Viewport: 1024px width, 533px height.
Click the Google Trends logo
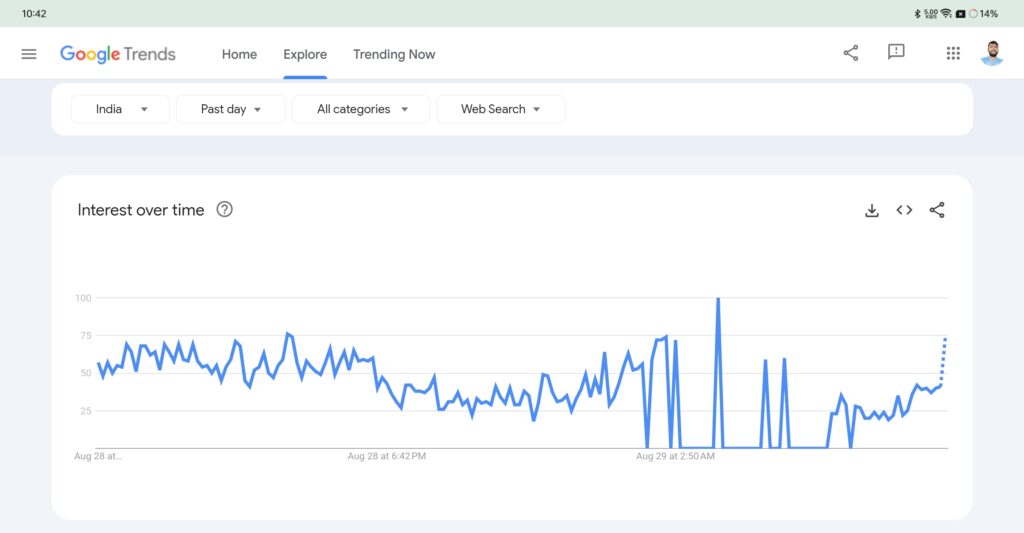tap(118, 54)
